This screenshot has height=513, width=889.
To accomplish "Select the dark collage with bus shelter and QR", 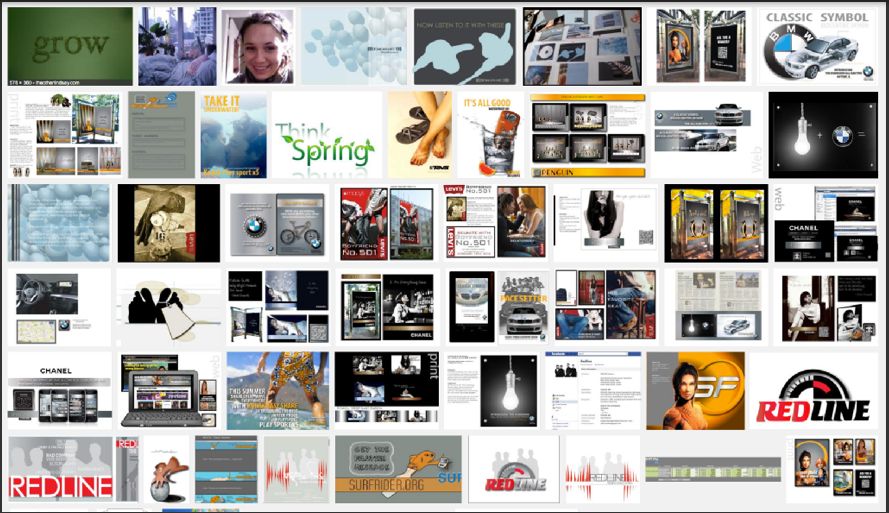I will point(278,308).
